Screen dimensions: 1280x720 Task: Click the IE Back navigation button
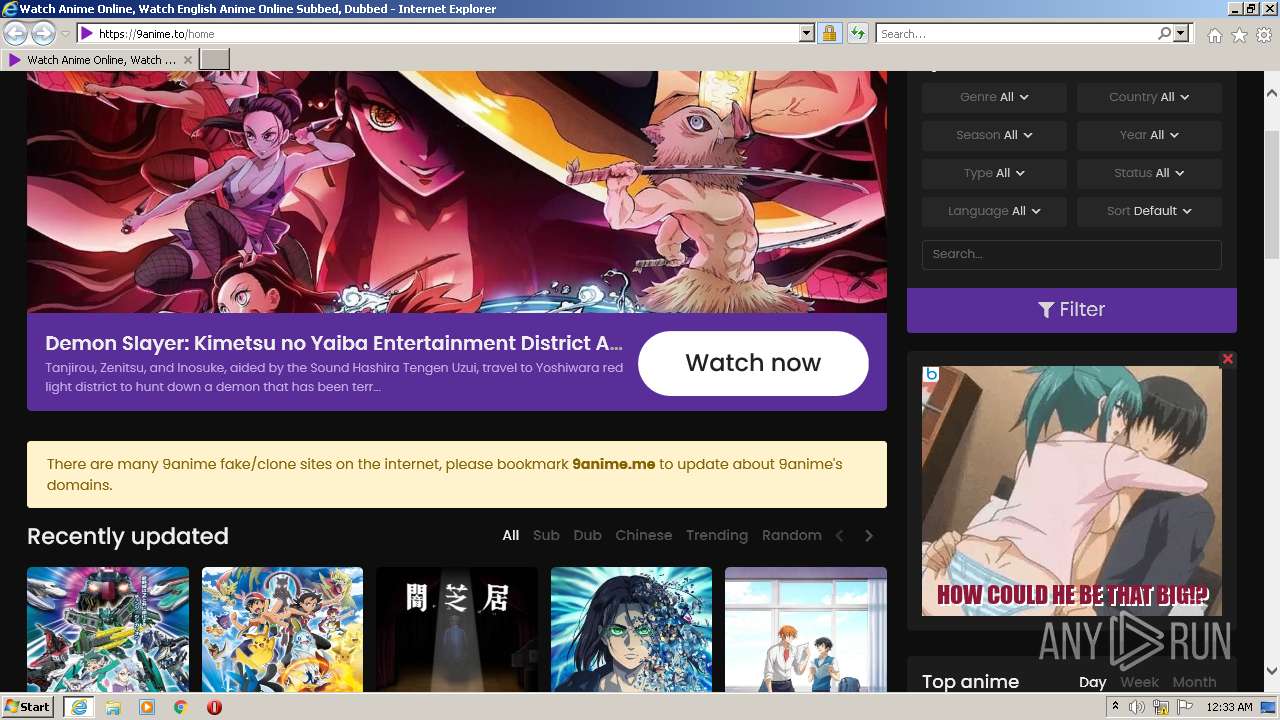pos(15,33)
